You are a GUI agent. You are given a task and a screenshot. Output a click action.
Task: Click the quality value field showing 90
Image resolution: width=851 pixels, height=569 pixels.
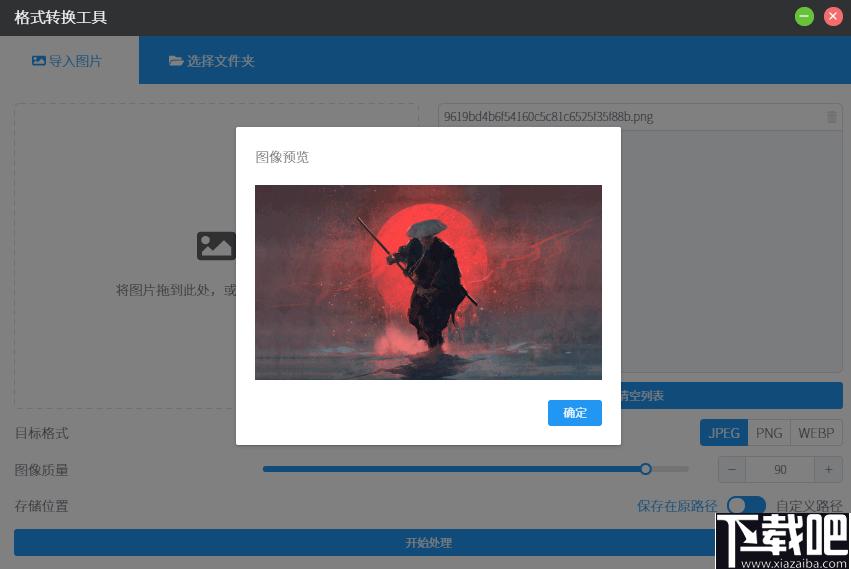click(x=780, y=470)
